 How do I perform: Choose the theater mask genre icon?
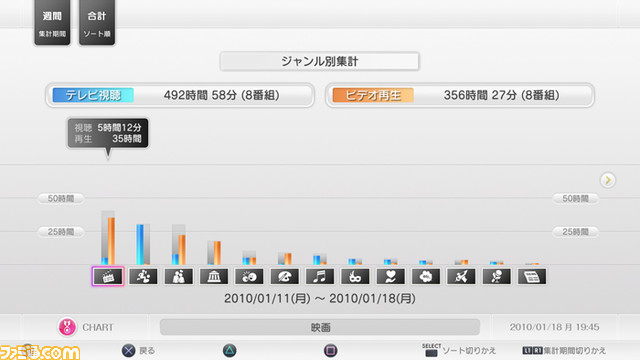355,276
